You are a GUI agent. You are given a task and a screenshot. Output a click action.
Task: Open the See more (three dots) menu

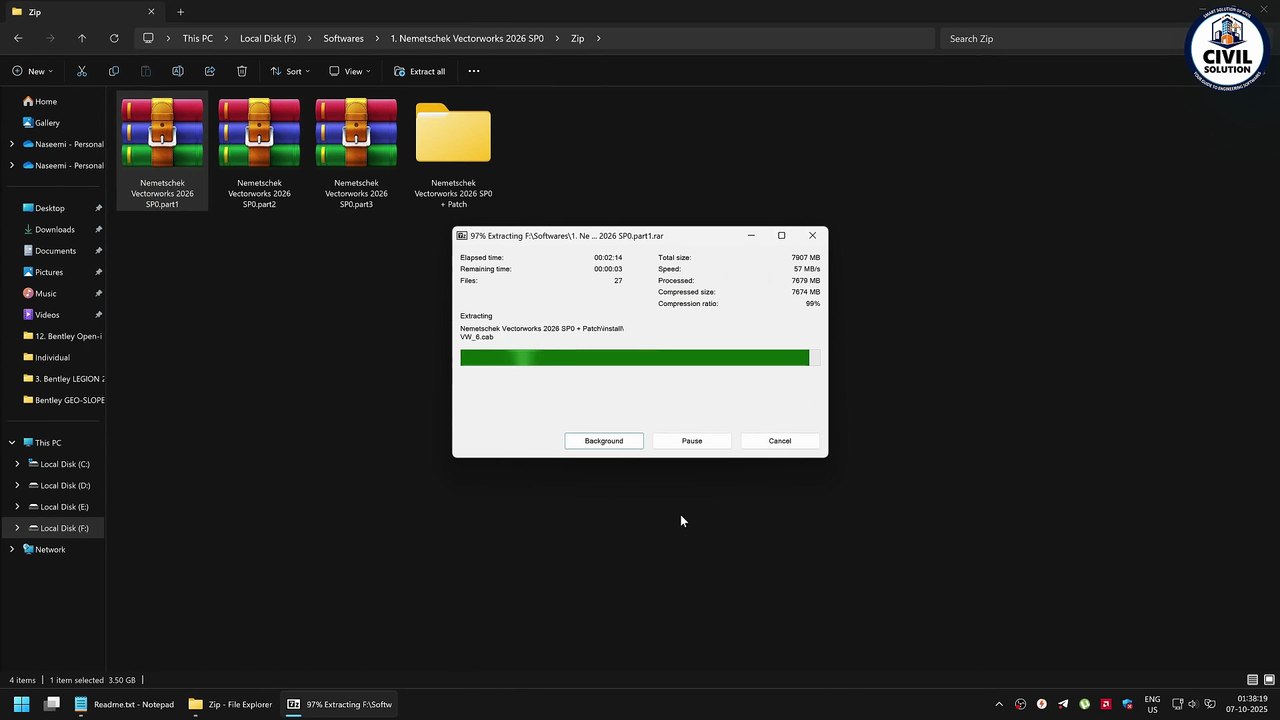[474, 71]
